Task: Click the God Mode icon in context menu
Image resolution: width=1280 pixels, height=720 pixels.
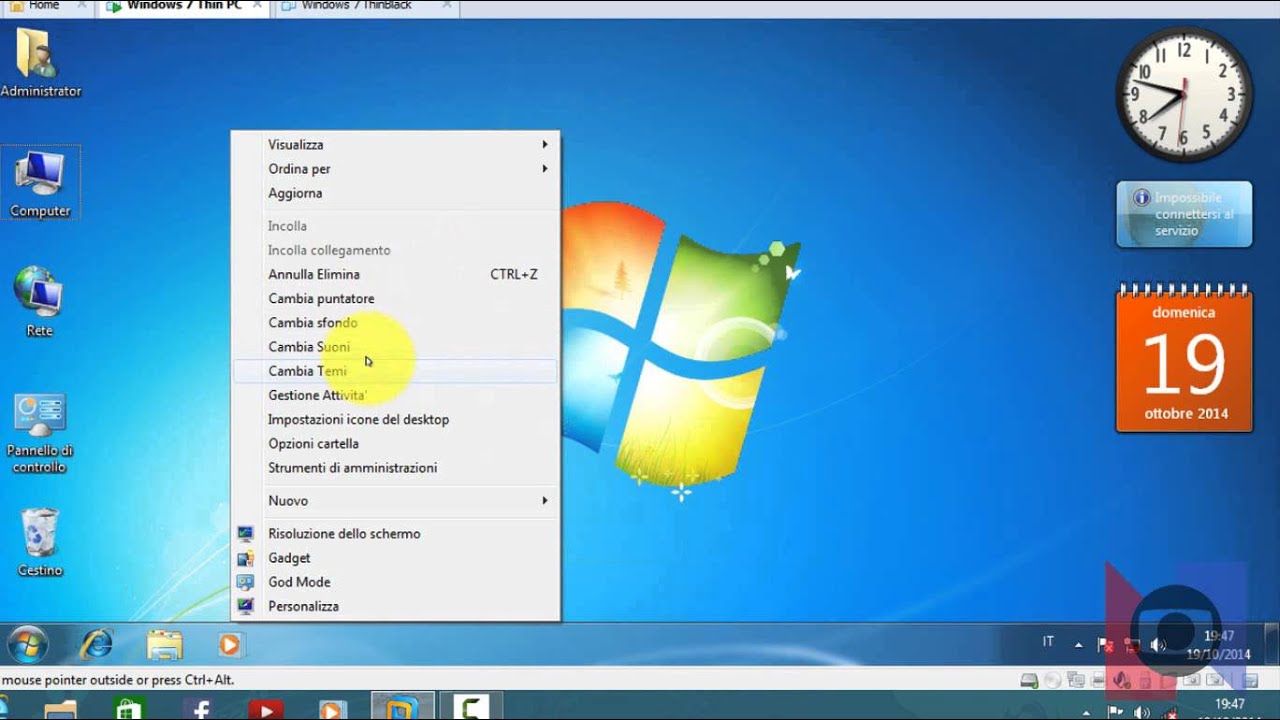Action: click(245, 582)
